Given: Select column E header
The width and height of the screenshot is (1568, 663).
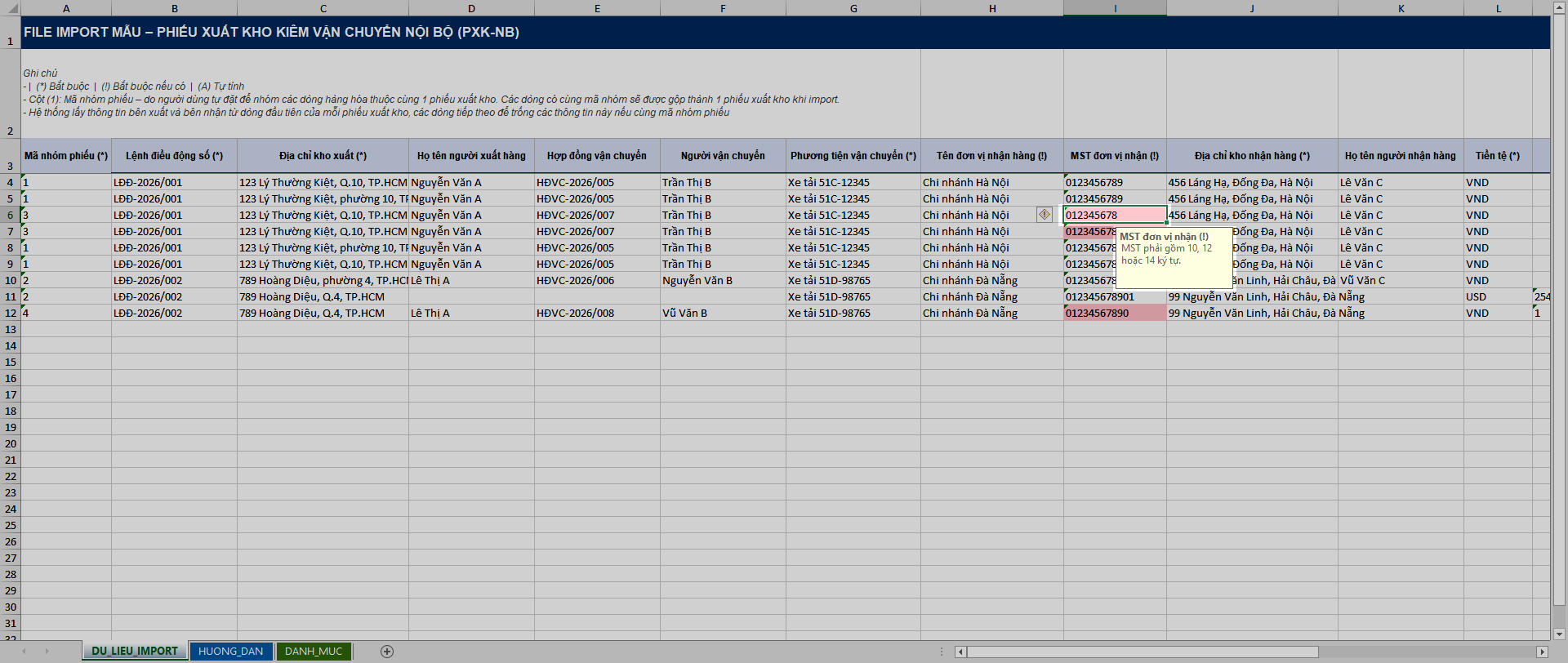Looking at the screenshot, I should 597,8.
